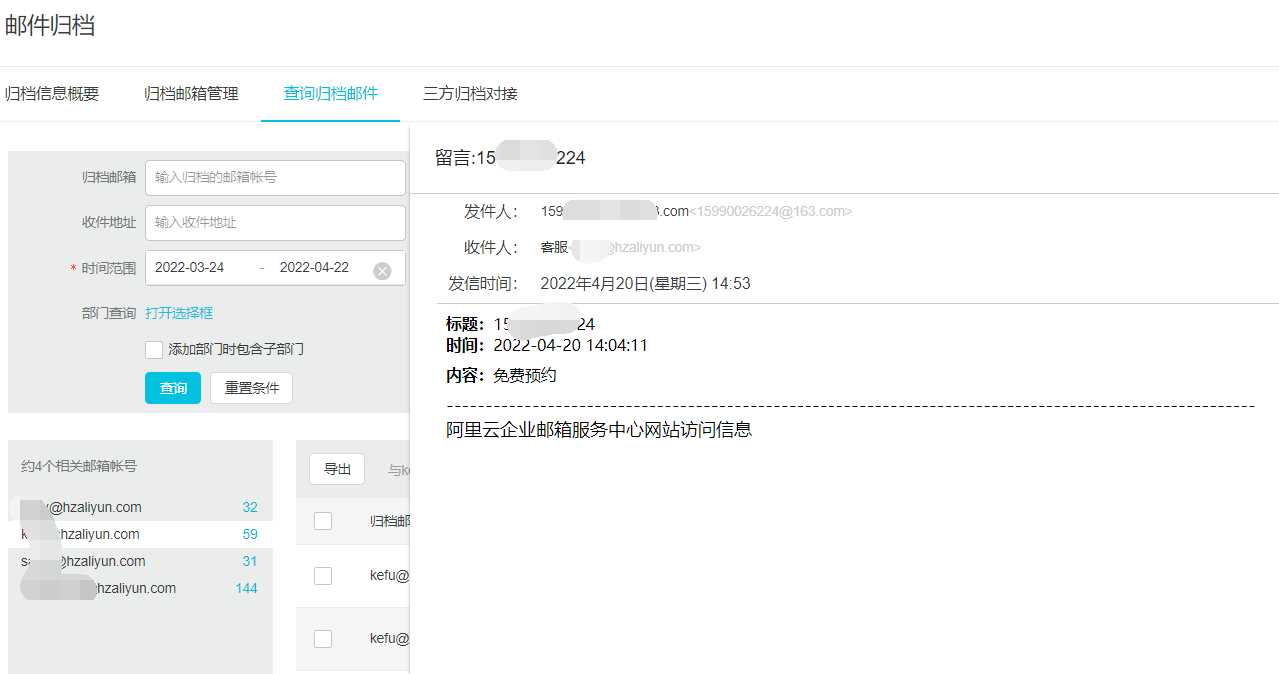
Task: Click the 邮件归档 page title
Action: [x=50, y=26]
